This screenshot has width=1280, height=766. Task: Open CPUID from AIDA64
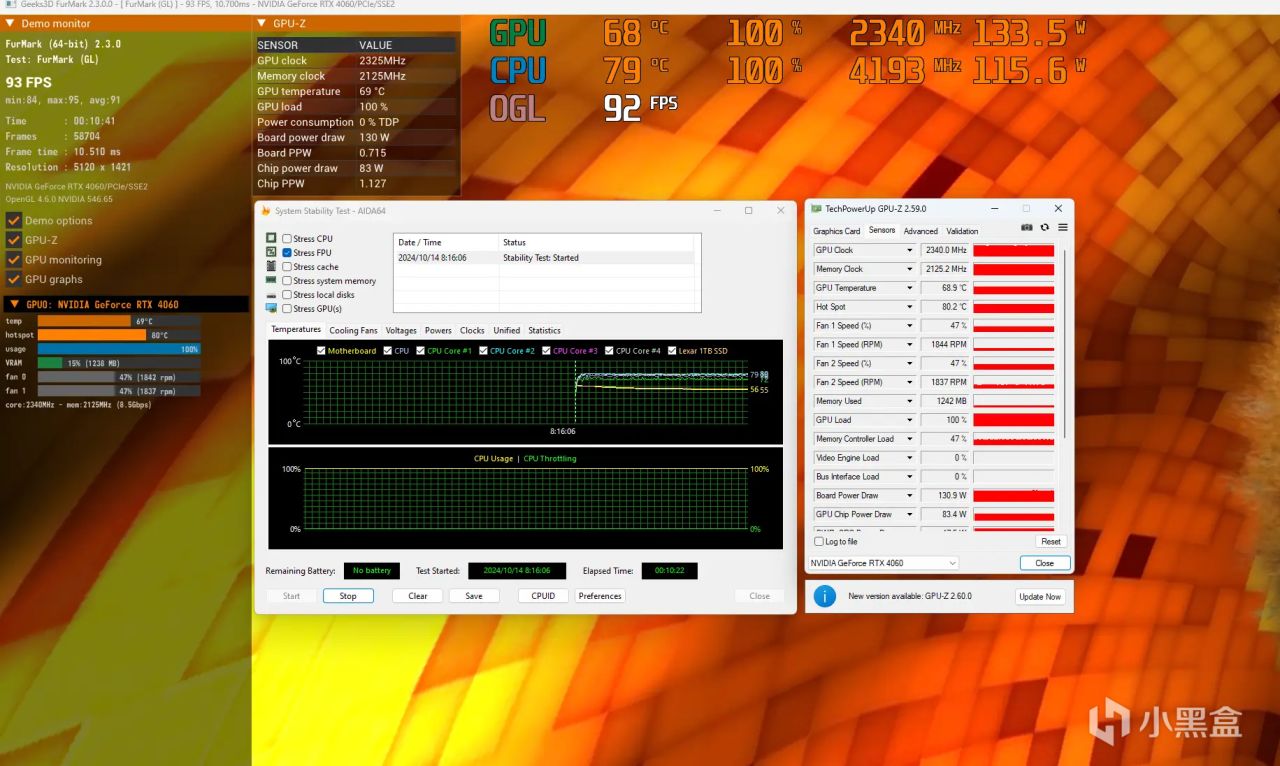[543, 596]
